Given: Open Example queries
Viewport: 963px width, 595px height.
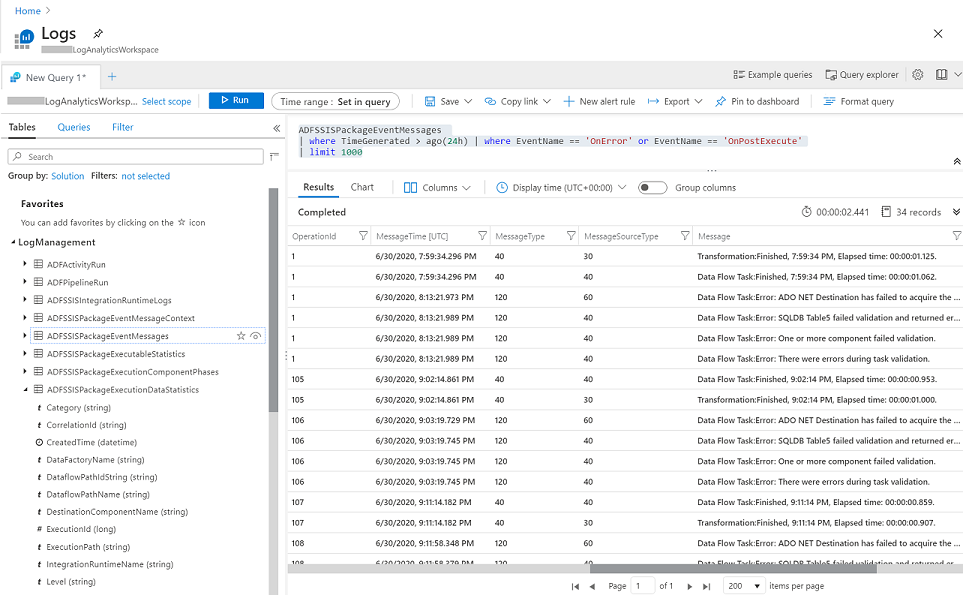Looking at the screenshot, I should pos(771,74).
